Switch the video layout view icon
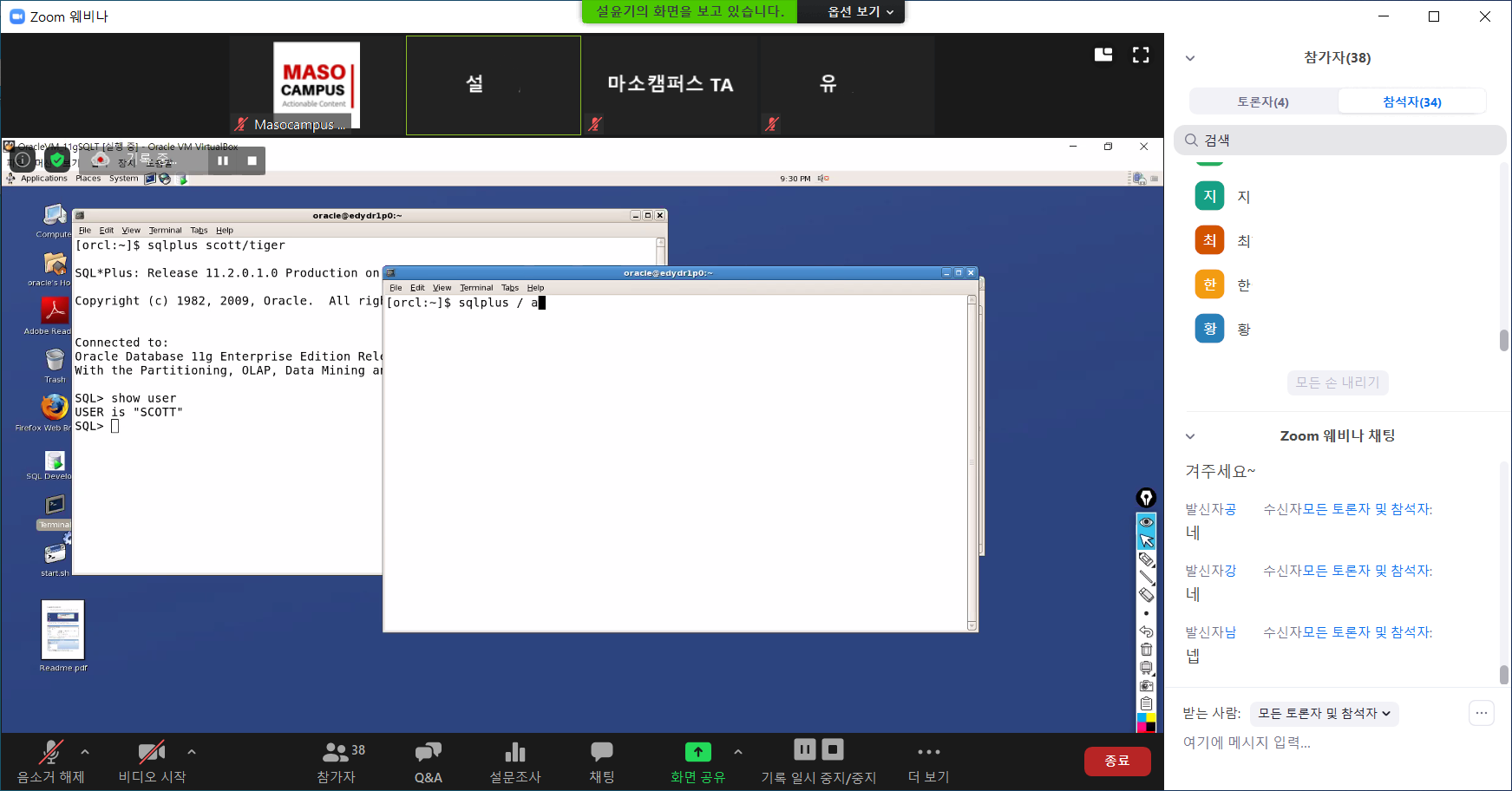This screenshot has width=1512, height=791. pos(1103,56)
